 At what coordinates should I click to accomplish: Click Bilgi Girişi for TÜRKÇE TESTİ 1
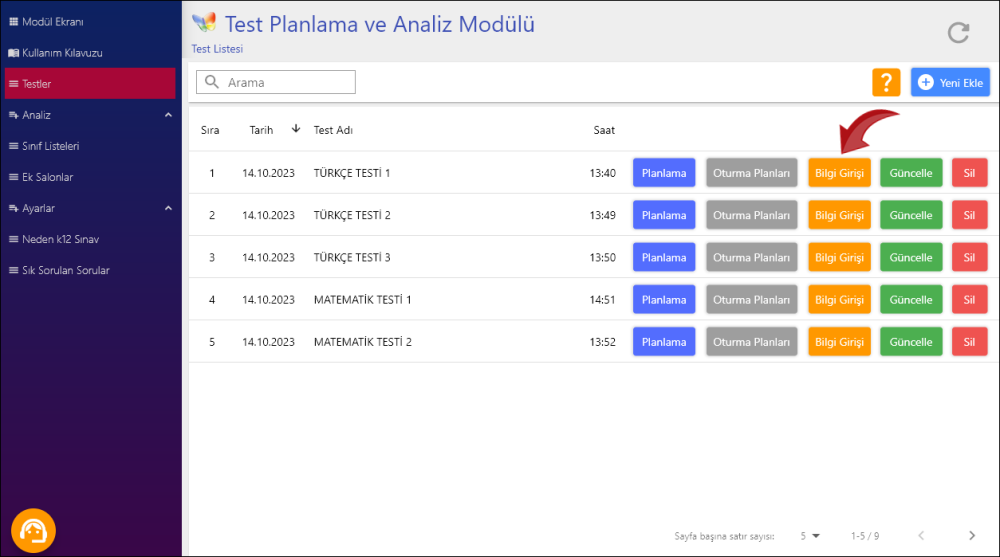click(839, 173)
